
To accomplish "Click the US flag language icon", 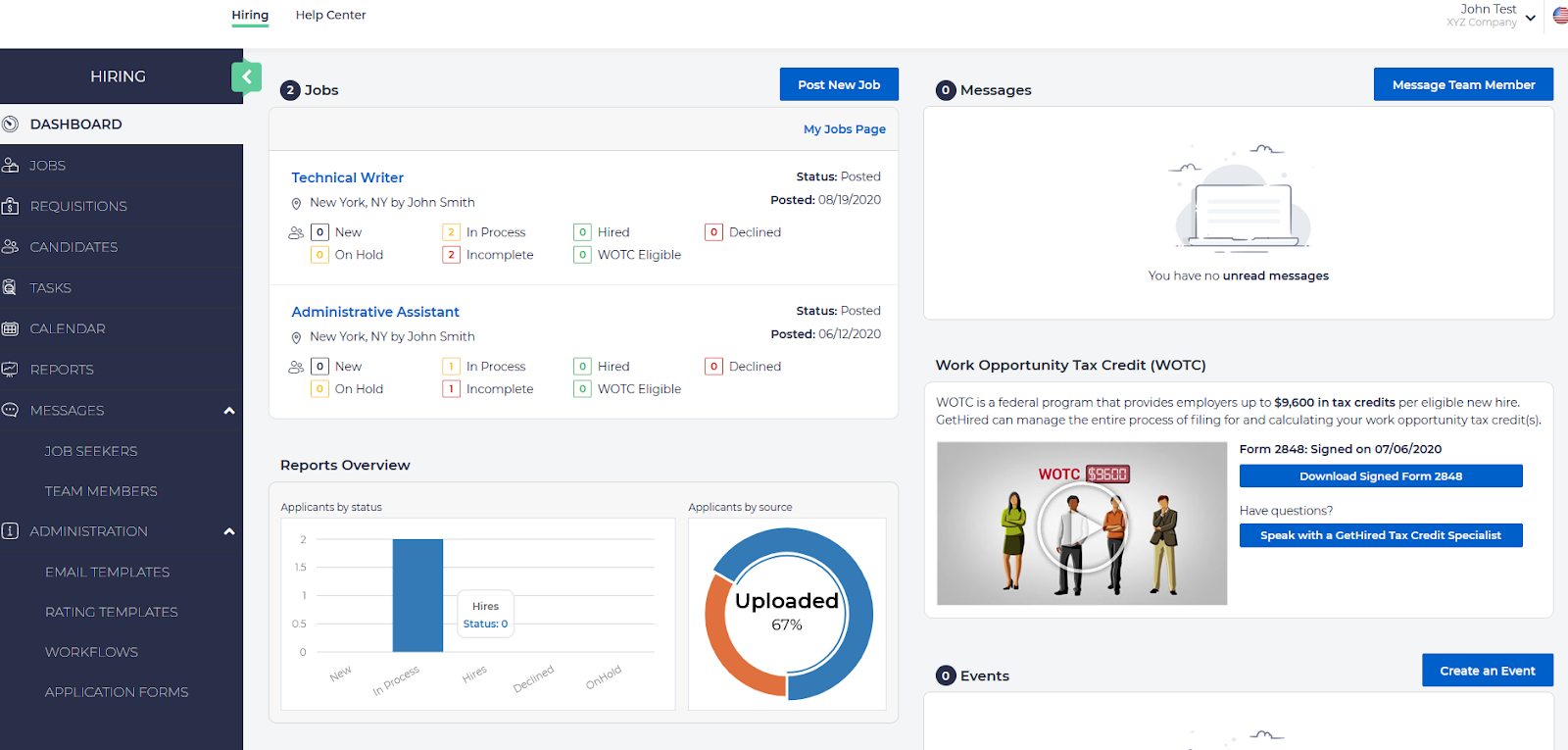I will tap(1559, 16).
